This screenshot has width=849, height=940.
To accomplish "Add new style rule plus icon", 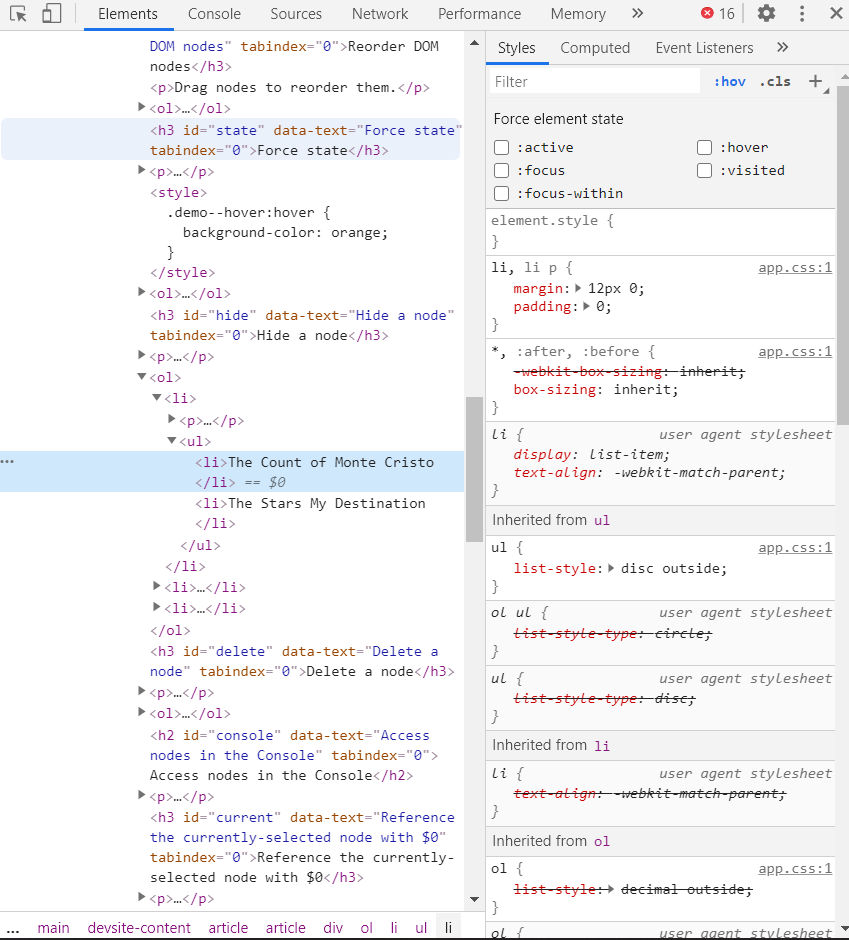I will tap(815, 82).
